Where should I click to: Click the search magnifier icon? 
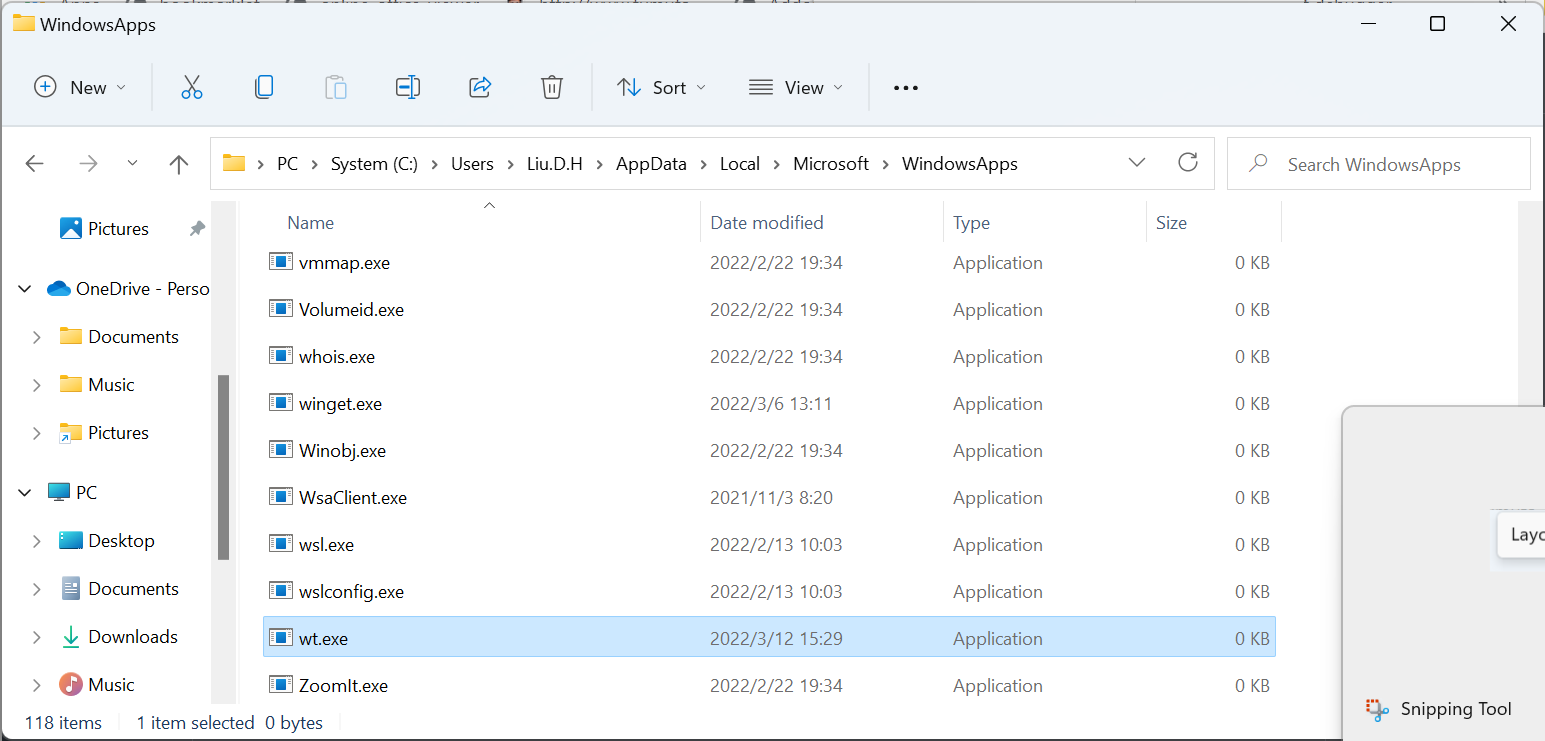pyautogui.click(x=1259, y=163)
